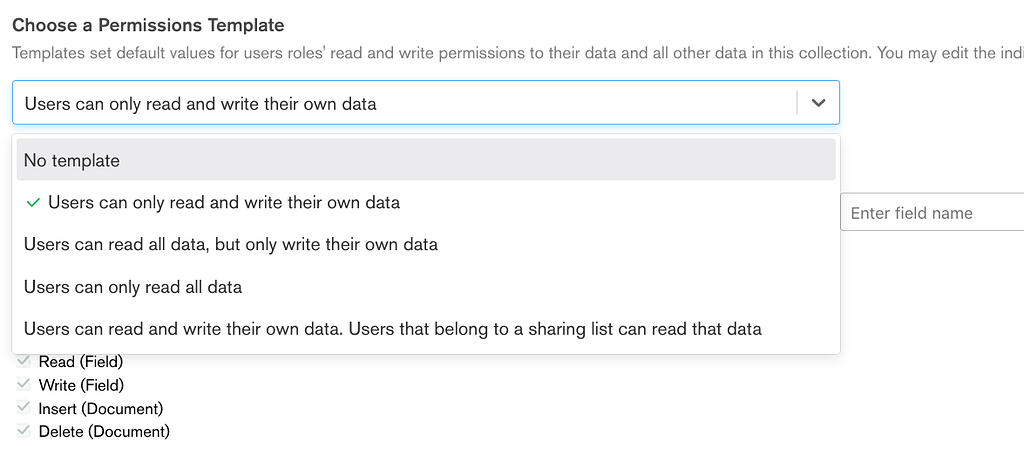The height and width of the screenshot is (449, 1024).
Task: Click the dropdown chevron arrow
Action: coord(819,103)
